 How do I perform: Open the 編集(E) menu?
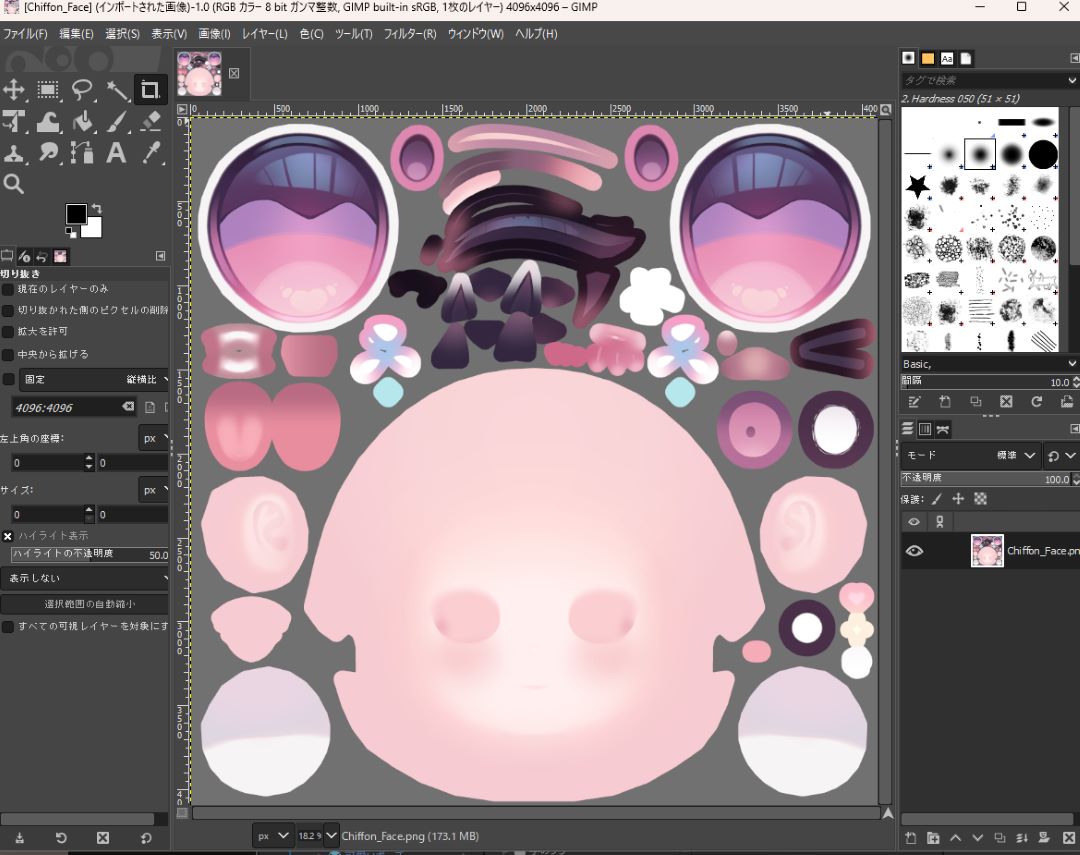coord(76,34)
